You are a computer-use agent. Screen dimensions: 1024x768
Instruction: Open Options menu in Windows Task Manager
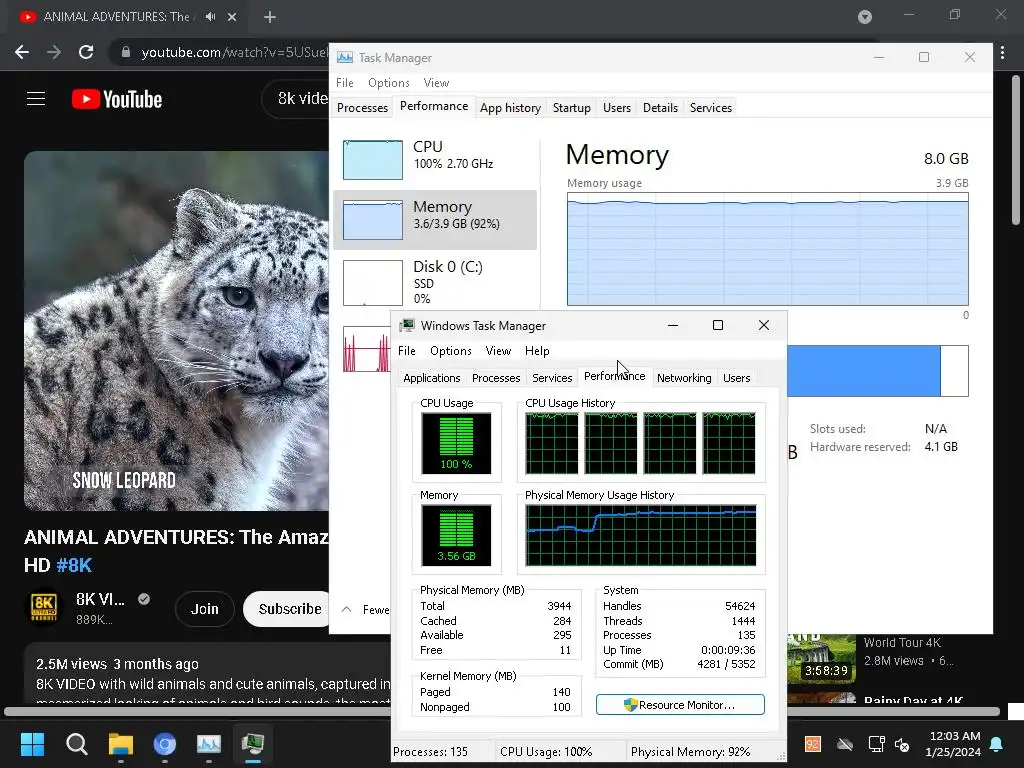click(x=451, y=351)
